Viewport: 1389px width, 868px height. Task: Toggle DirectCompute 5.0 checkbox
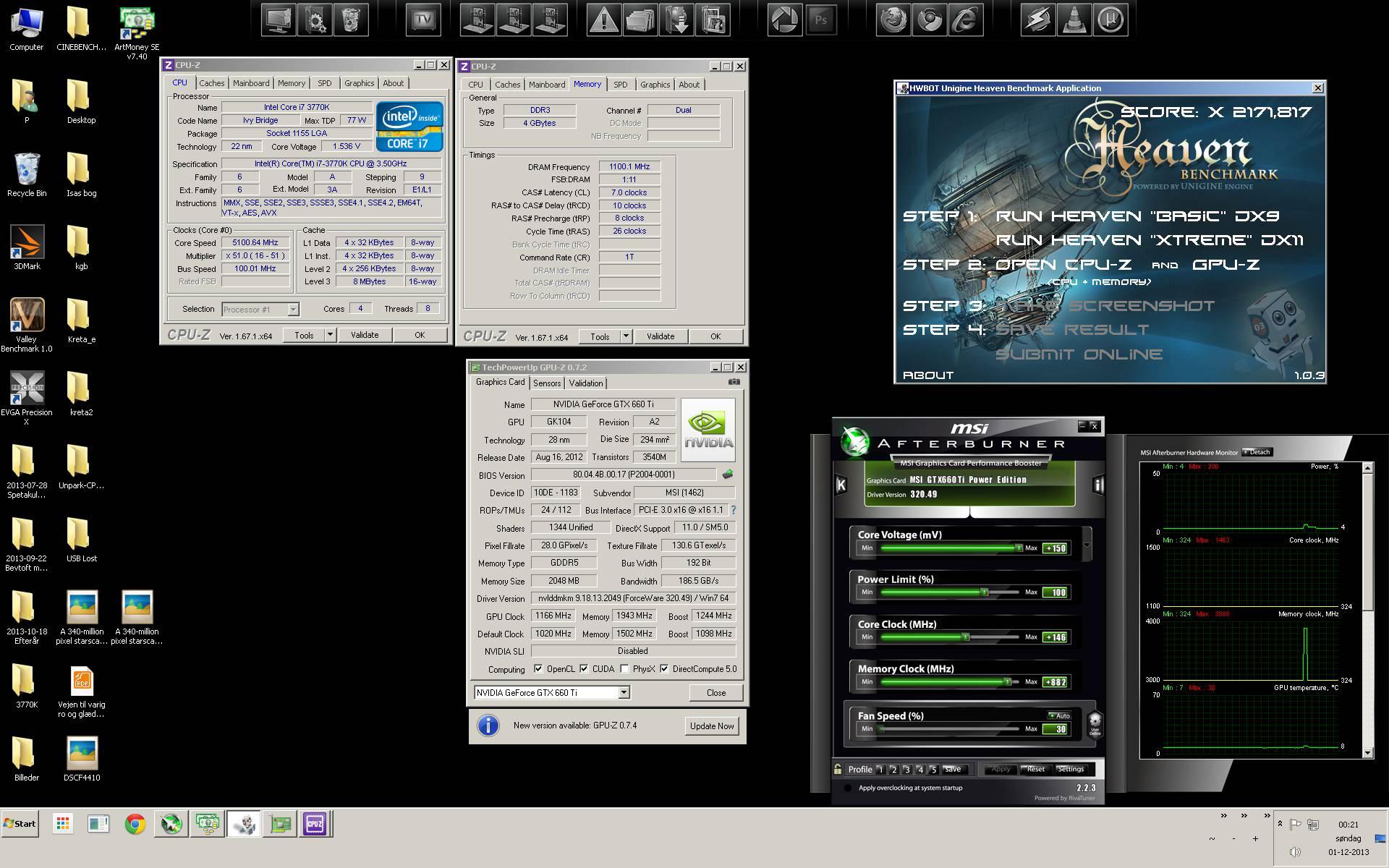[x=664, y=668]
